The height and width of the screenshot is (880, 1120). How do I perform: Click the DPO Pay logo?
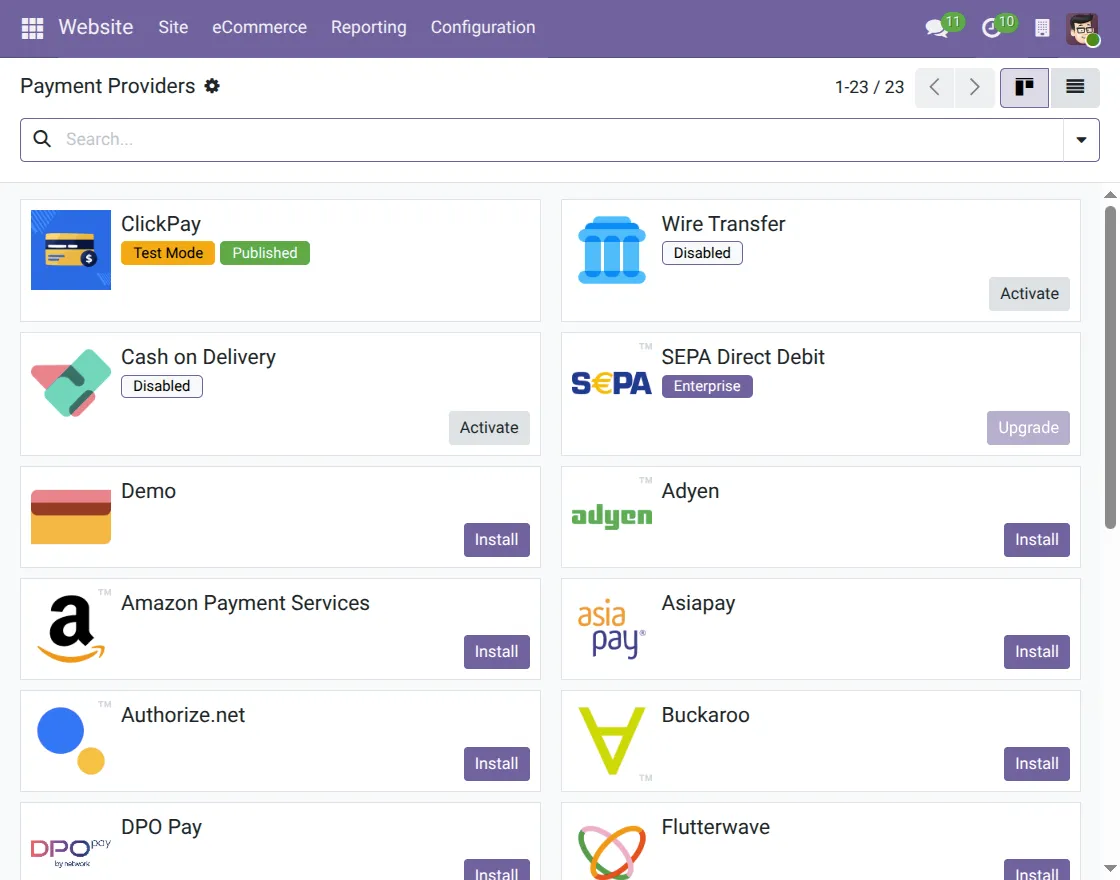[x=71, y=852]
